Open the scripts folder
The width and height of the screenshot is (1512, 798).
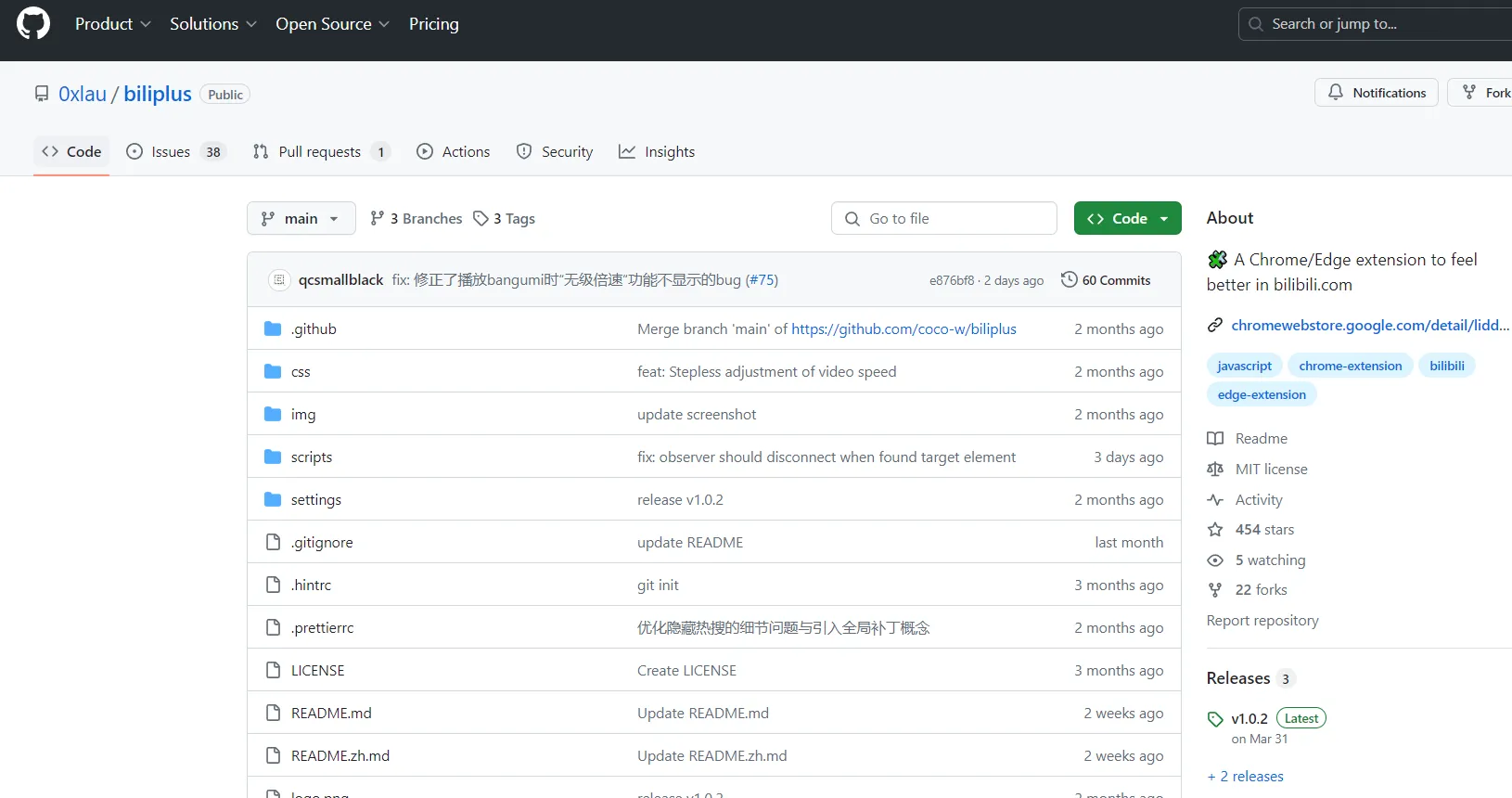[x=311, y=457]
